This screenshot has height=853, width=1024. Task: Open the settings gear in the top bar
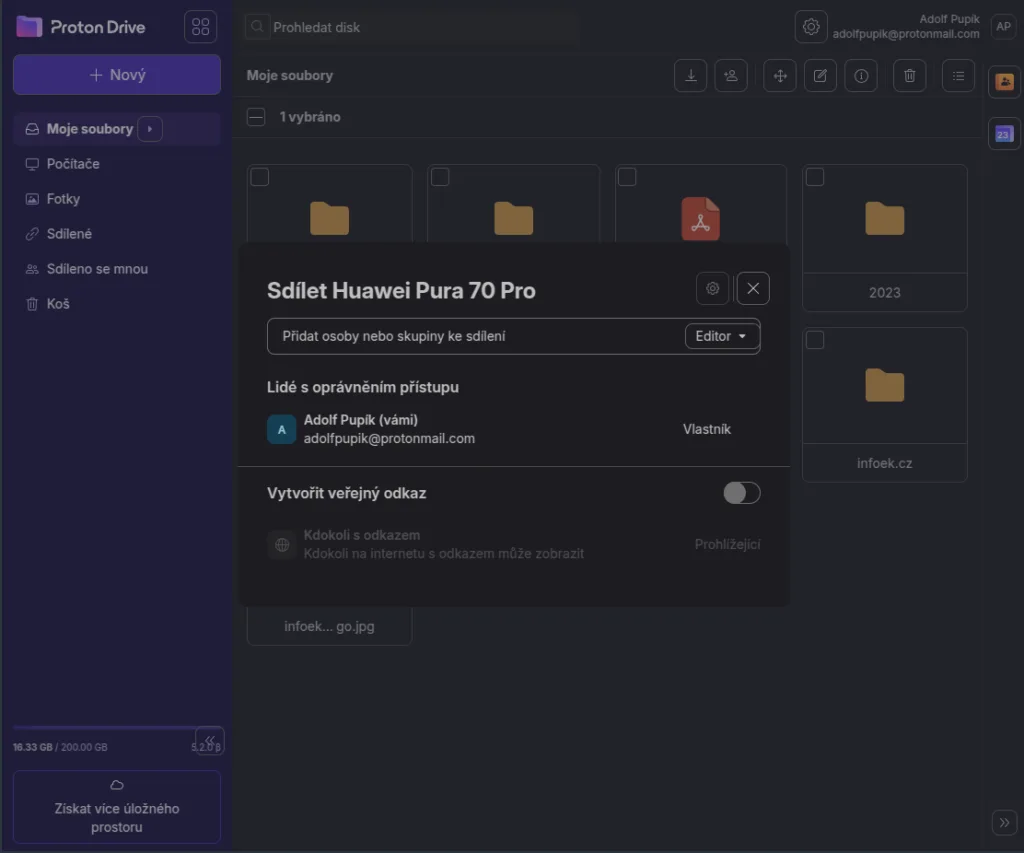[x=811, y=27]
